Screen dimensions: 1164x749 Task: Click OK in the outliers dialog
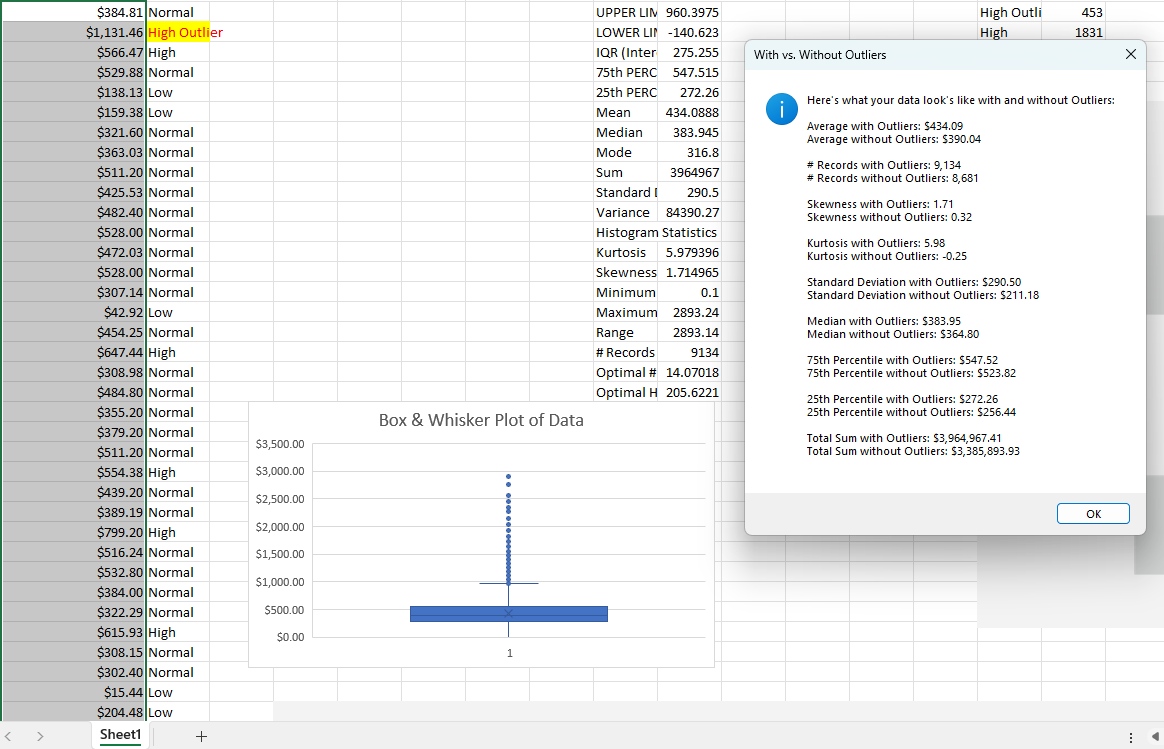(x=1093, y=514)
